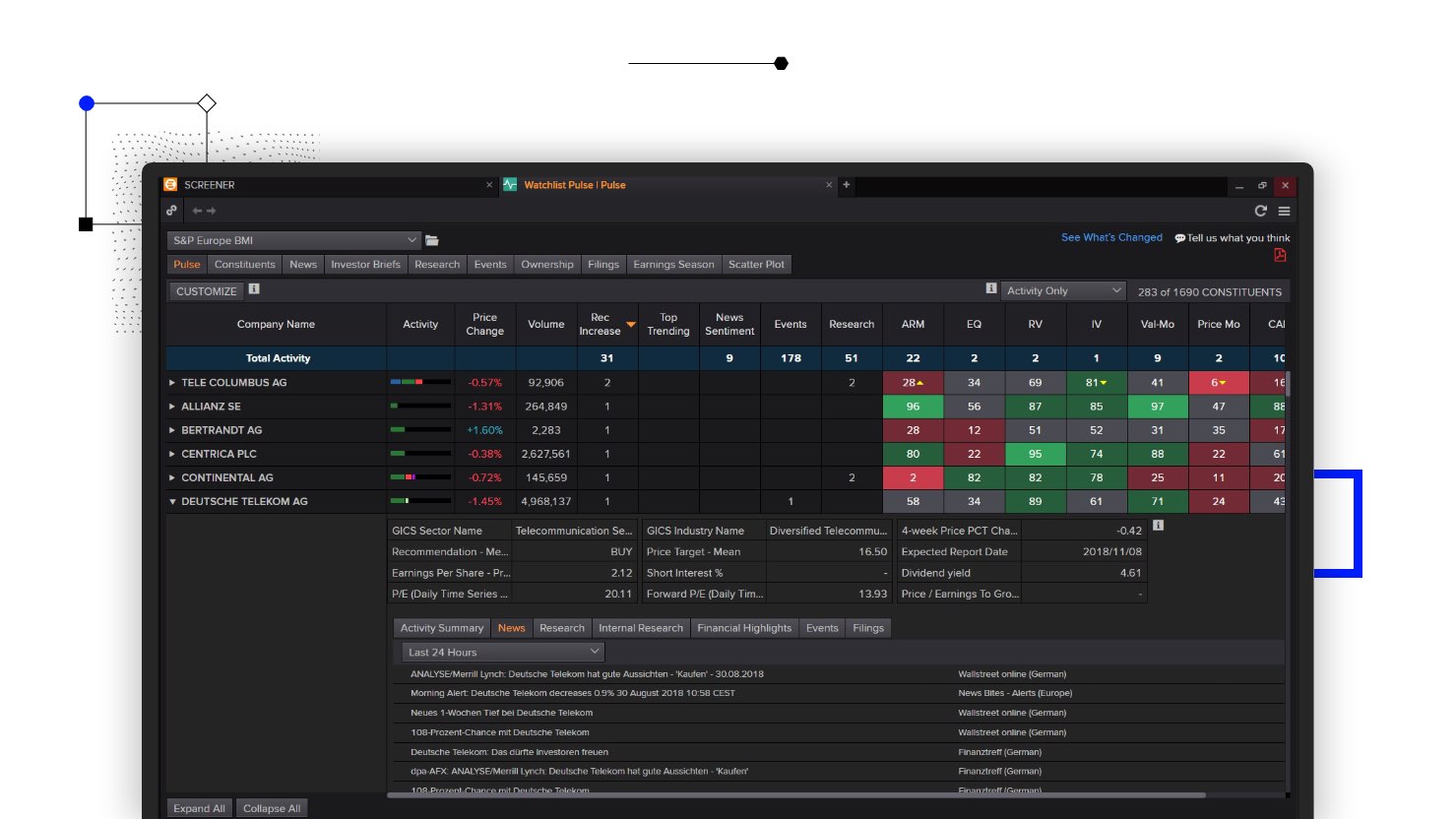Click the link chain icon

[x=171, y=210]
